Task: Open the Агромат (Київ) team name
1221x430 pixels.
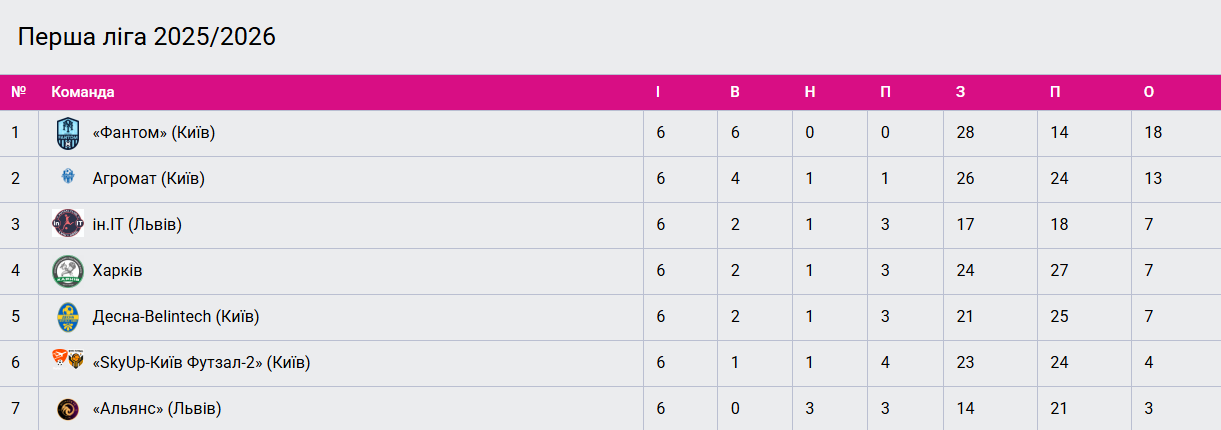Action: [x=149, y=179]
